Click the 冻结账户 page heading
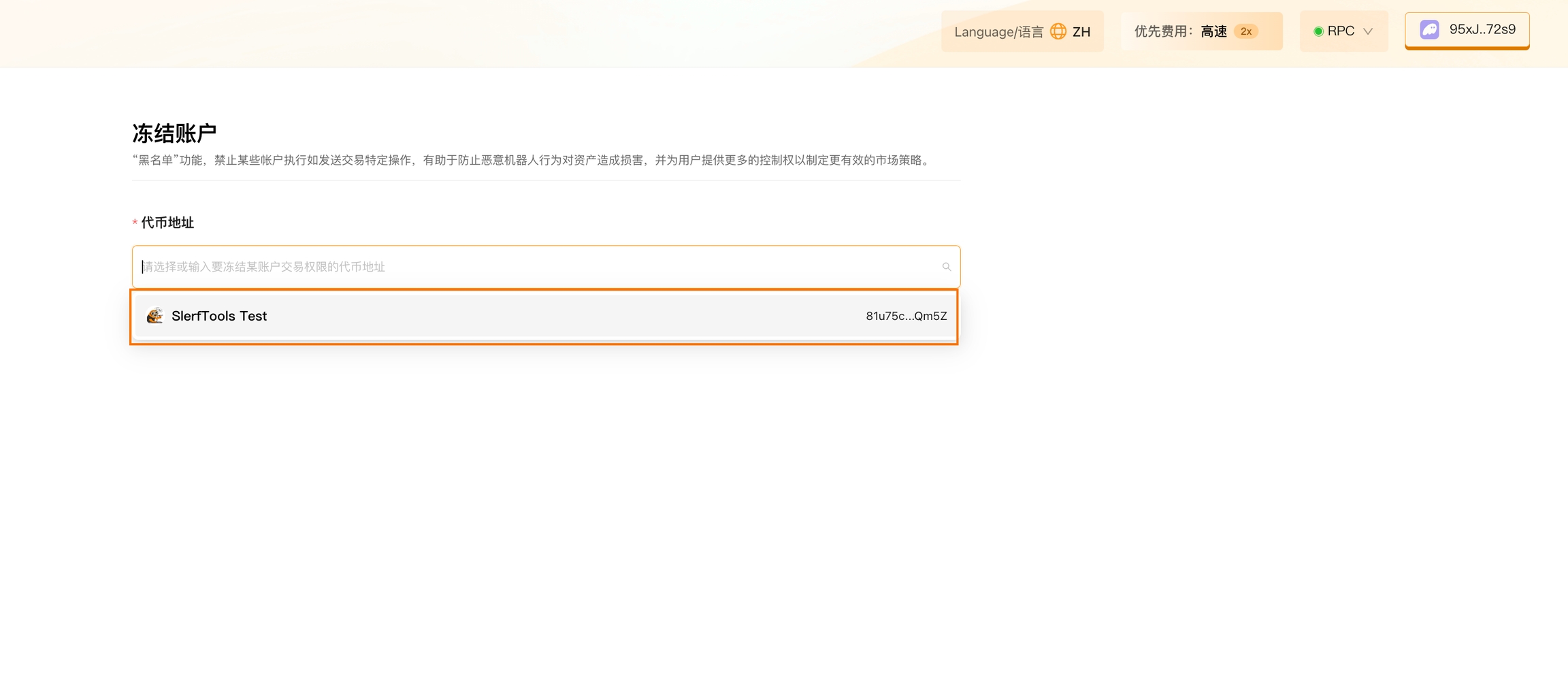This screenshot has height=693, width=1568. tap(174, 133)
